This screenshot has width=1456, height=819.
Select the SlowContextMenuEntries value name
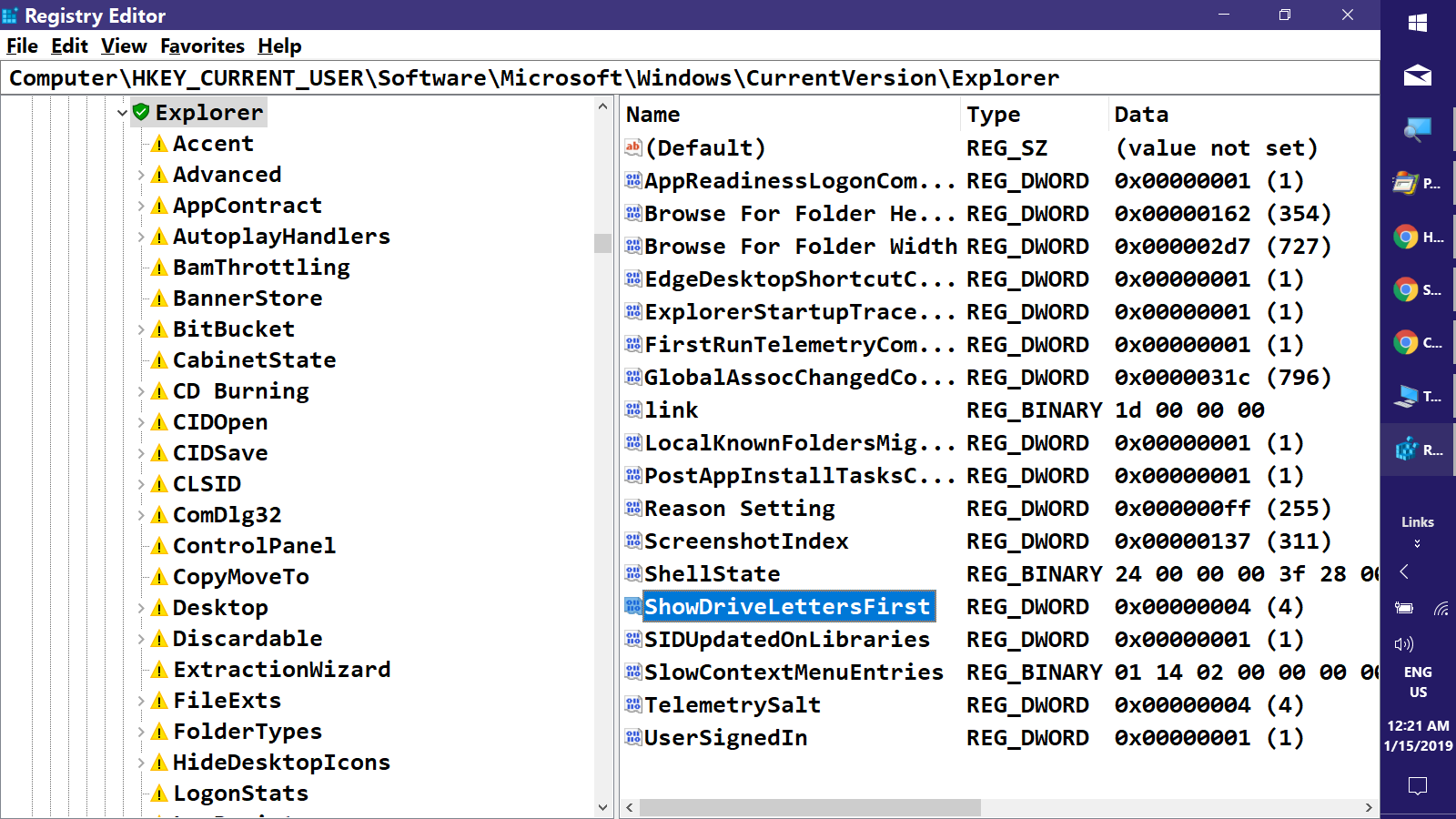click(794, 672)
